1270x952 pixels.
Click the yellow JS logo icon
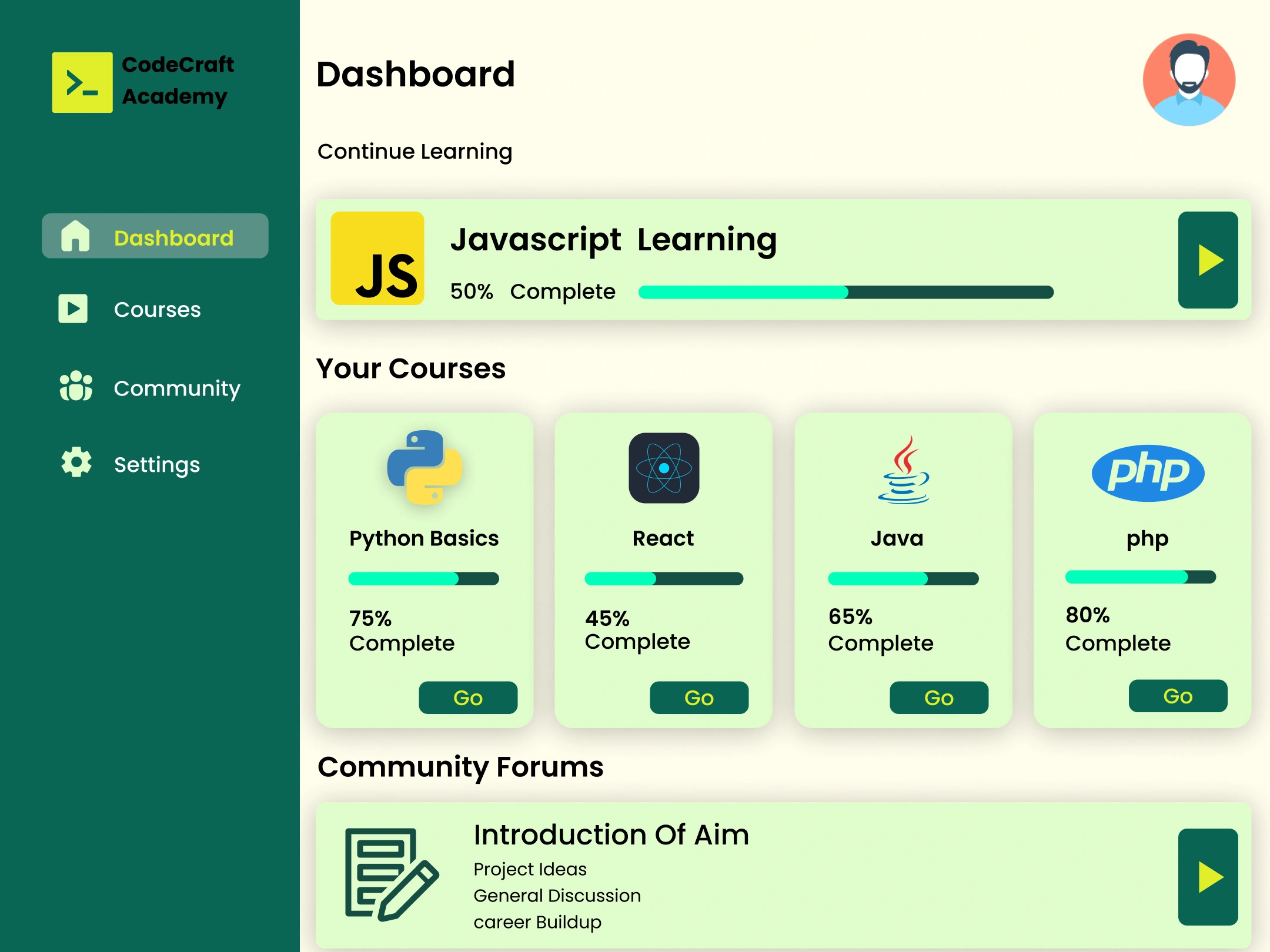377,258
